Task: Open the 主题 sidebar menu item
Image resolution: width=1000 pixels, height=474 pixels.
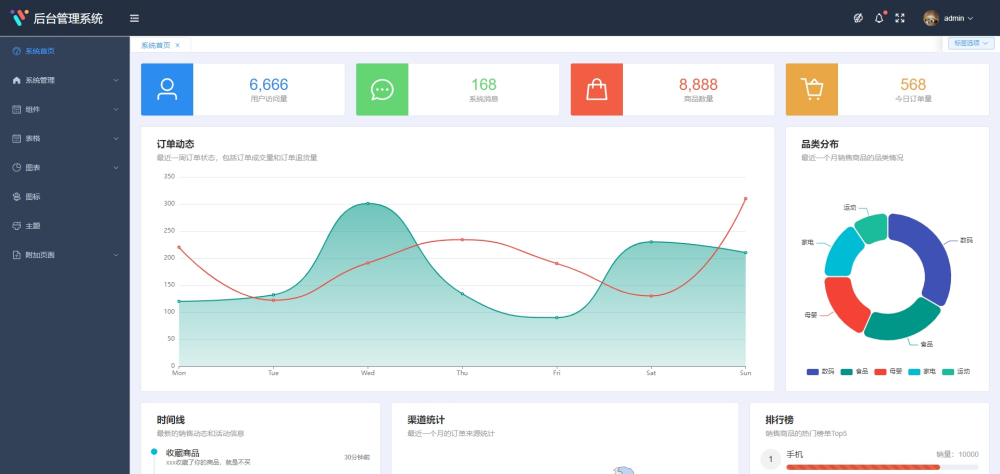Action: pyautogui.click(x=33, y=225)
